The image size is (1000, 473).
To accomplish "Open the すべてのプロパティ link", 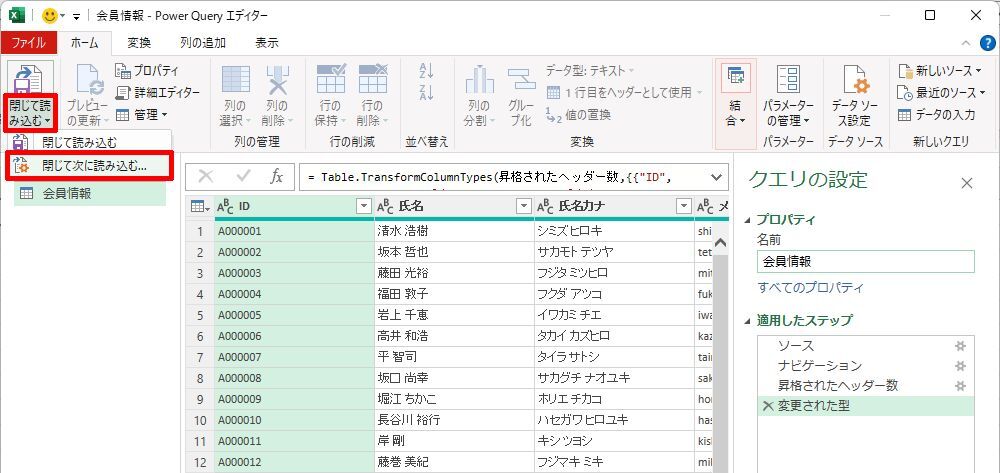I will (x=811, y=287).
